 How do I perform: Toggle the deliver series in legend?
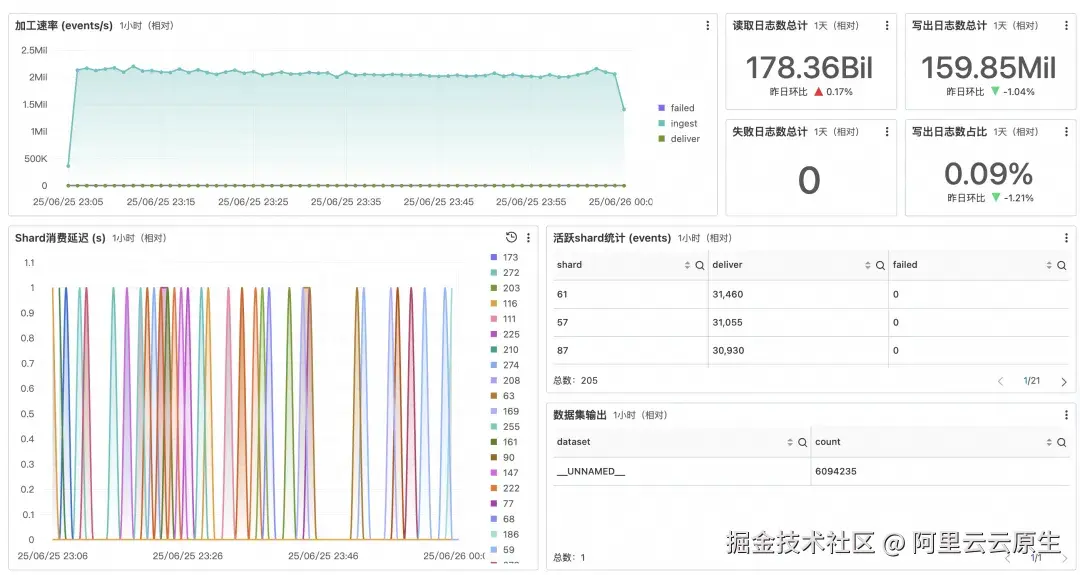click(679, 138)
